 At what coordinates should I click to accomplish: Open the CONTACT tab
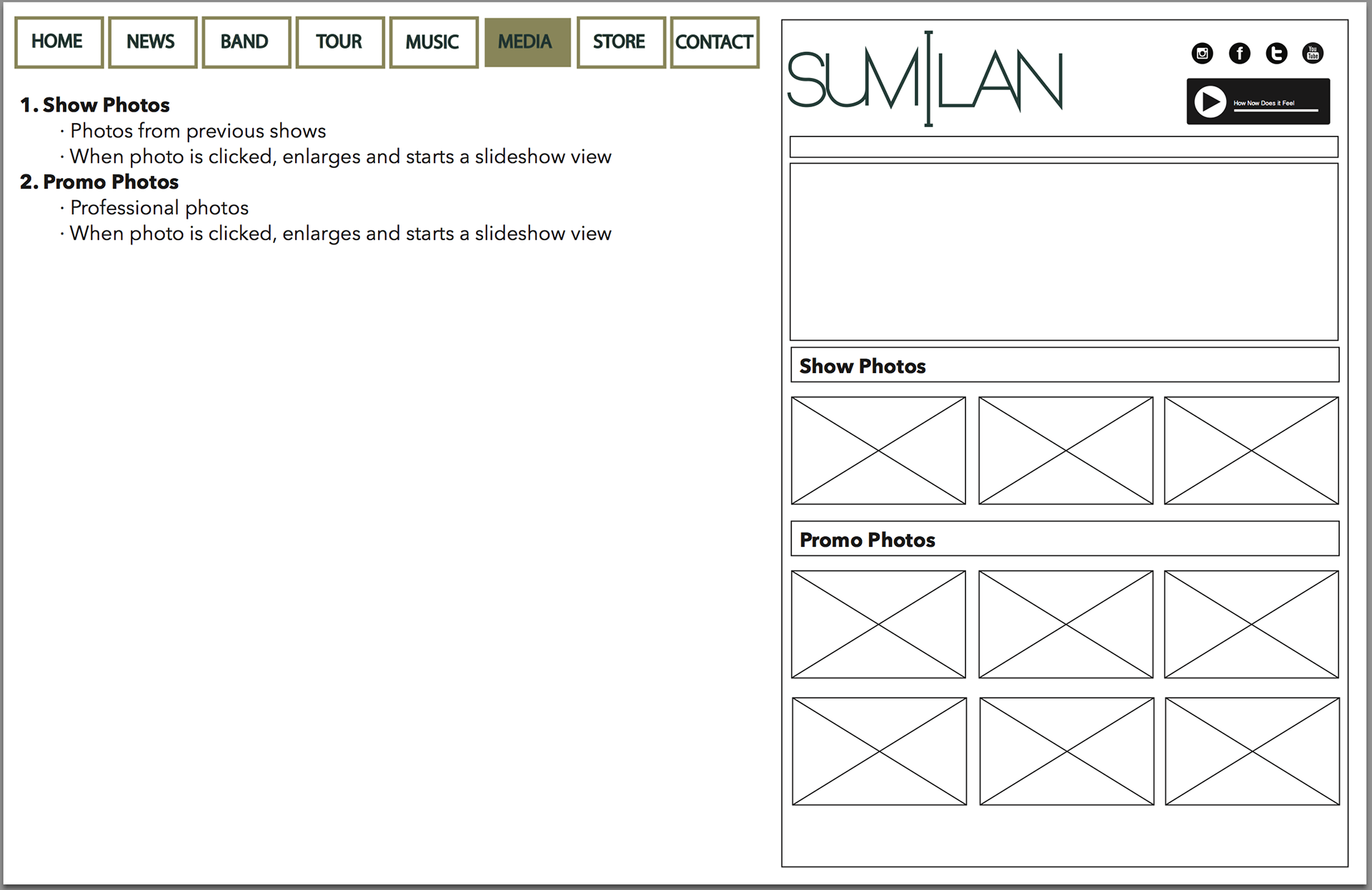714,42
